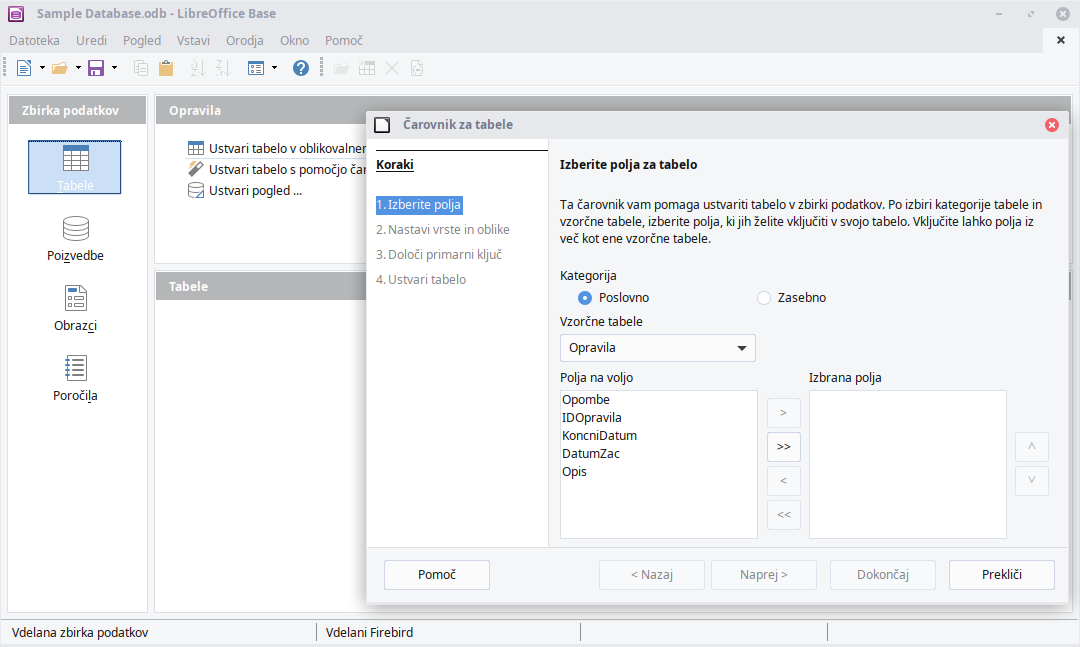The height and width of the screenshot is (647, 1080).
Task: Click the Save toolbar icon
Action: pos(96,68)
